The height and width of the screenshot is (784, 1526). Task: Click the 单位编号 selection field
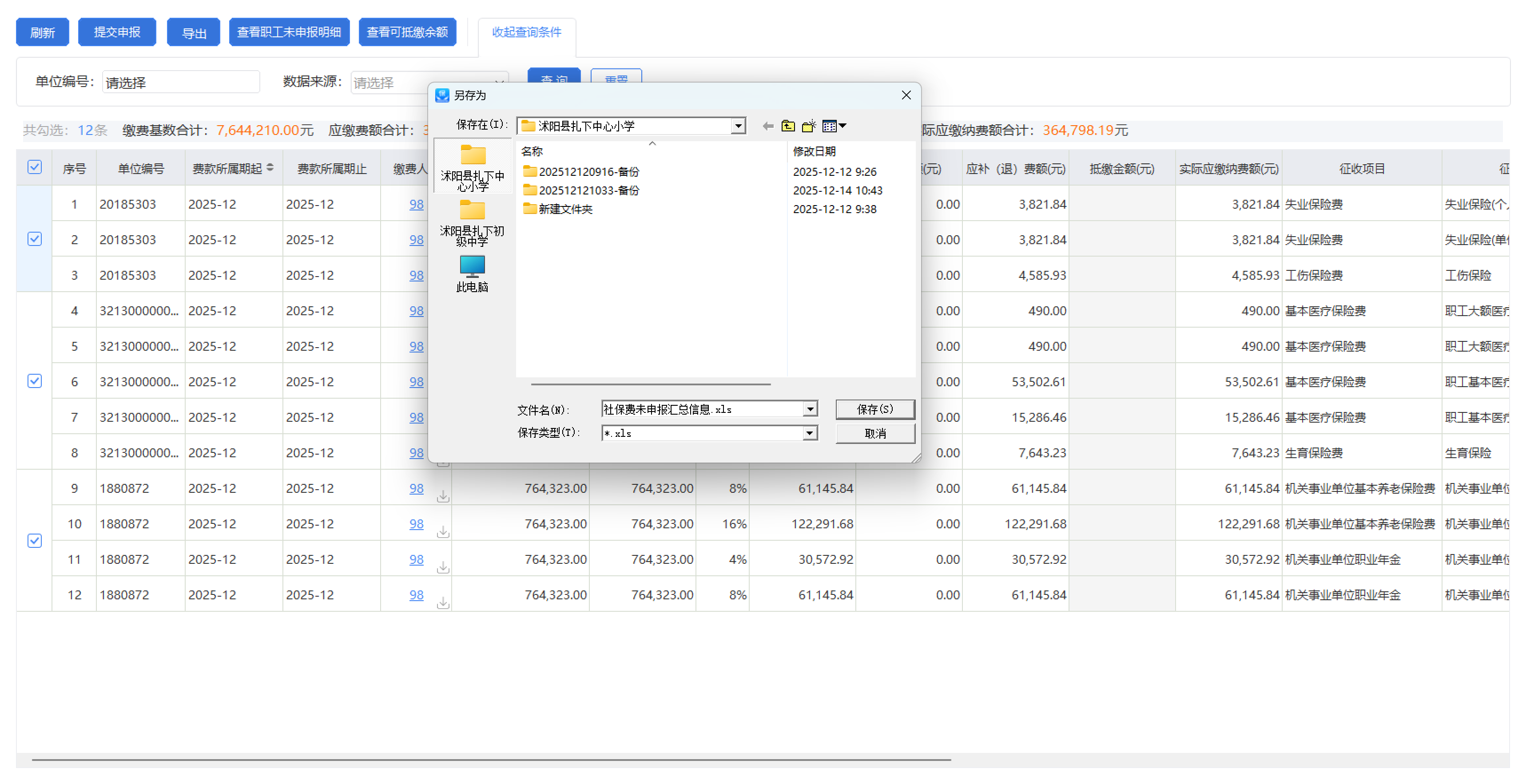pyautogui.click(x=181, y=82)
